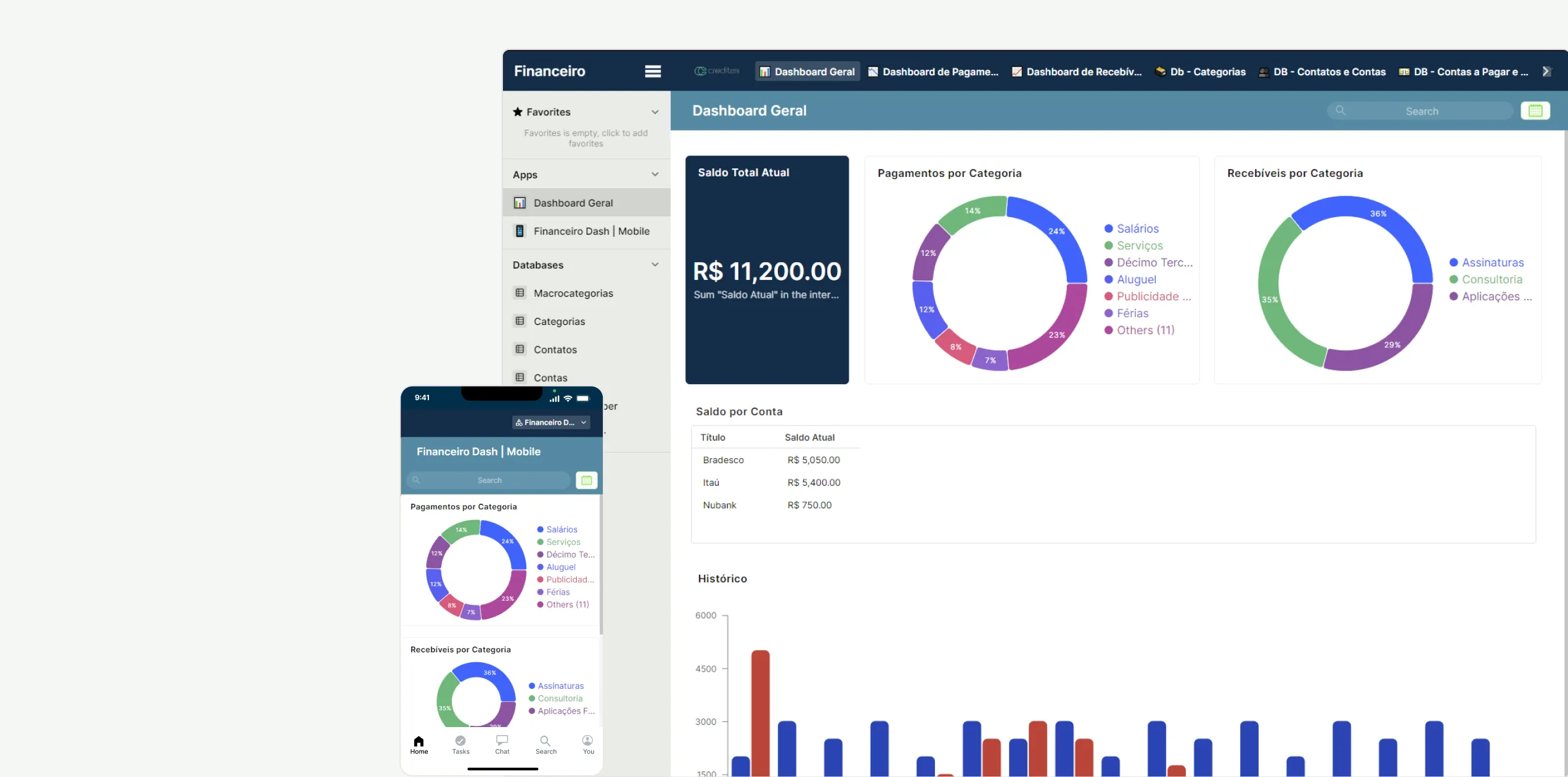Image resolution: width=1568 pixels, height=777 pixels.
Task: Toggle the Publicidade legend item in Pagamentos chart
Action: (x=1148, y=297)
